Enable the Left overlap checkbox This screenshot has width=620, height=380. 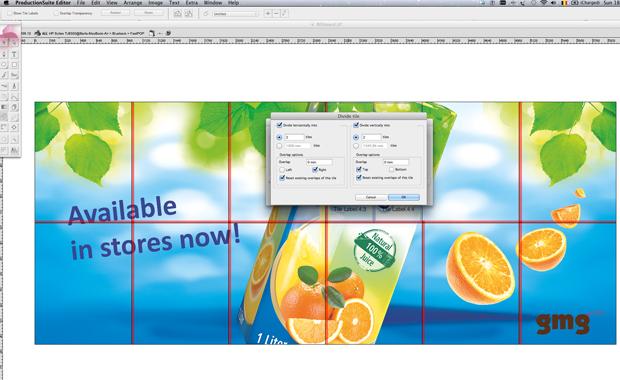282,170
